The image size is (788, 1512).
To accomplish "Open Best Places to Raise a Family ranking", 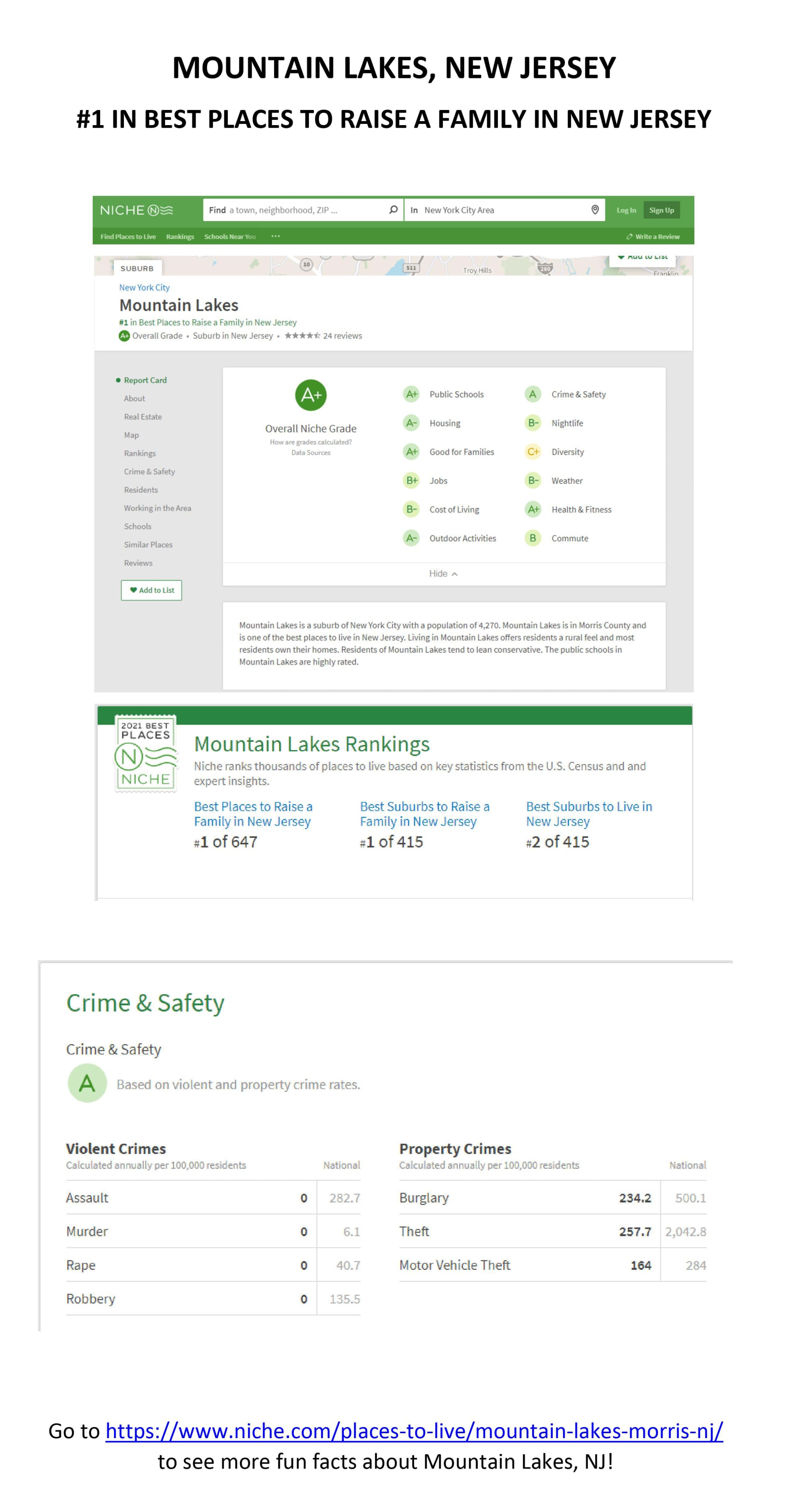I will 253,814.
